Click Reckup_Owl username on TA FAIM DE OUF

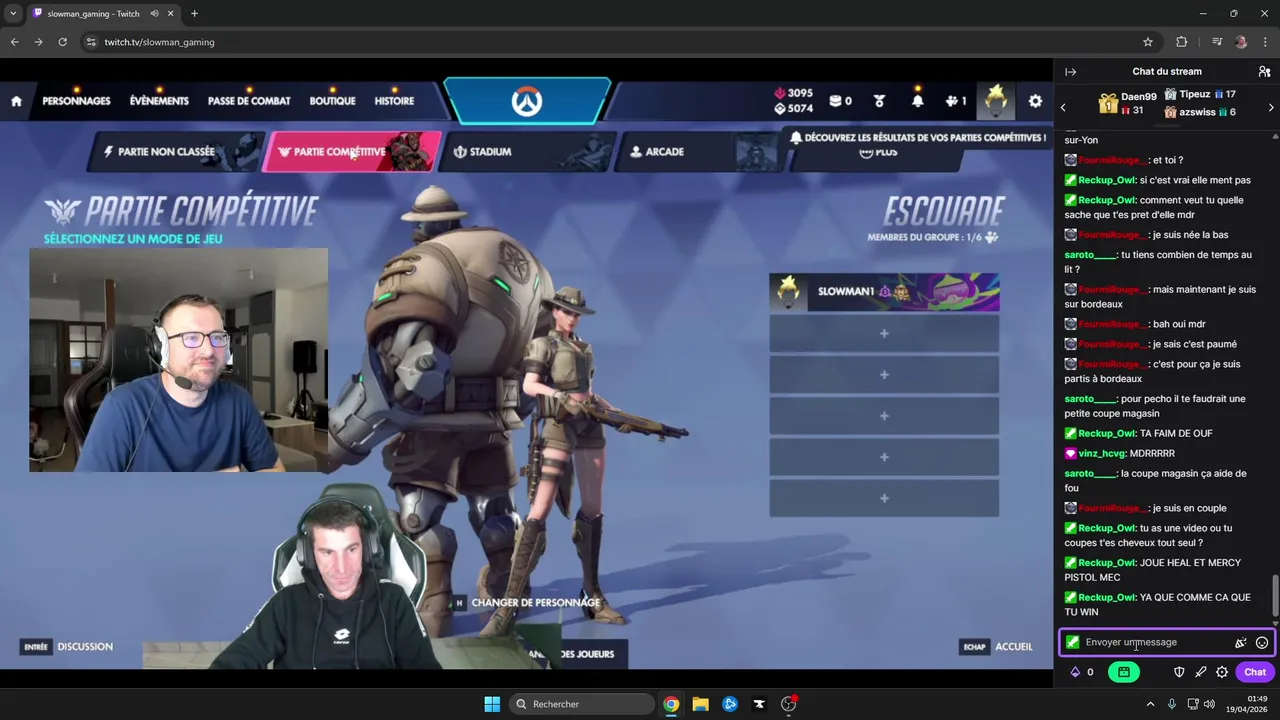(1107, 434)
